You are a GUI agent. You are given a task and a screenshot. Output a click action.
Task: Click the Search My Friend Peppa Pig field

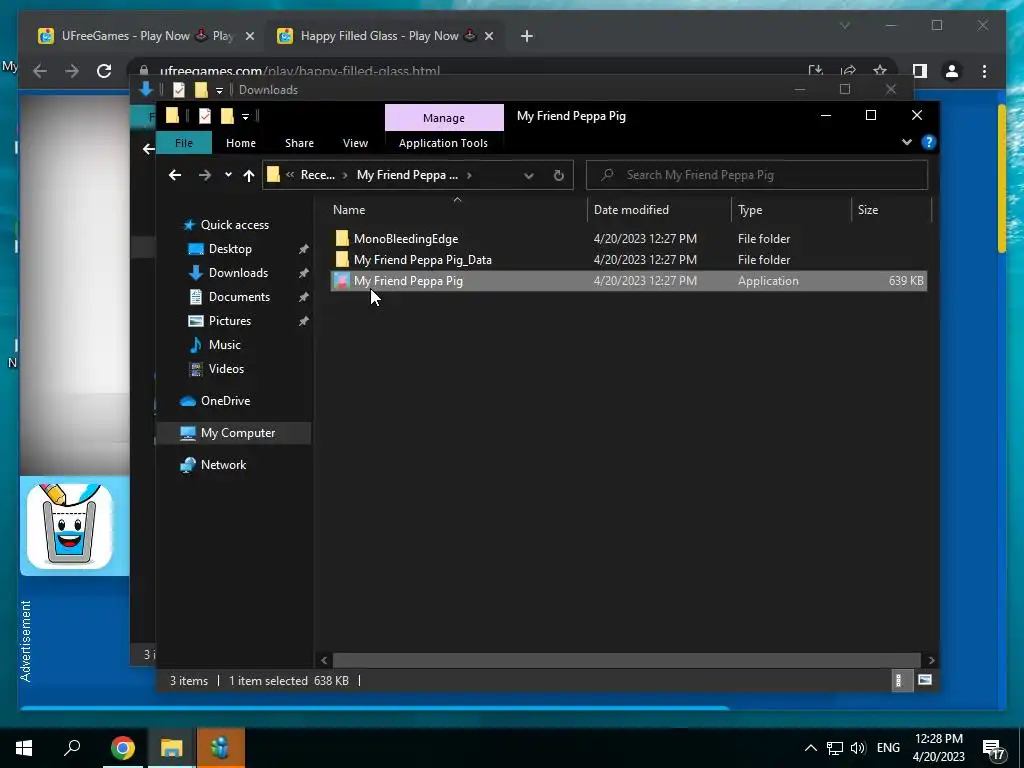point(757,175)
